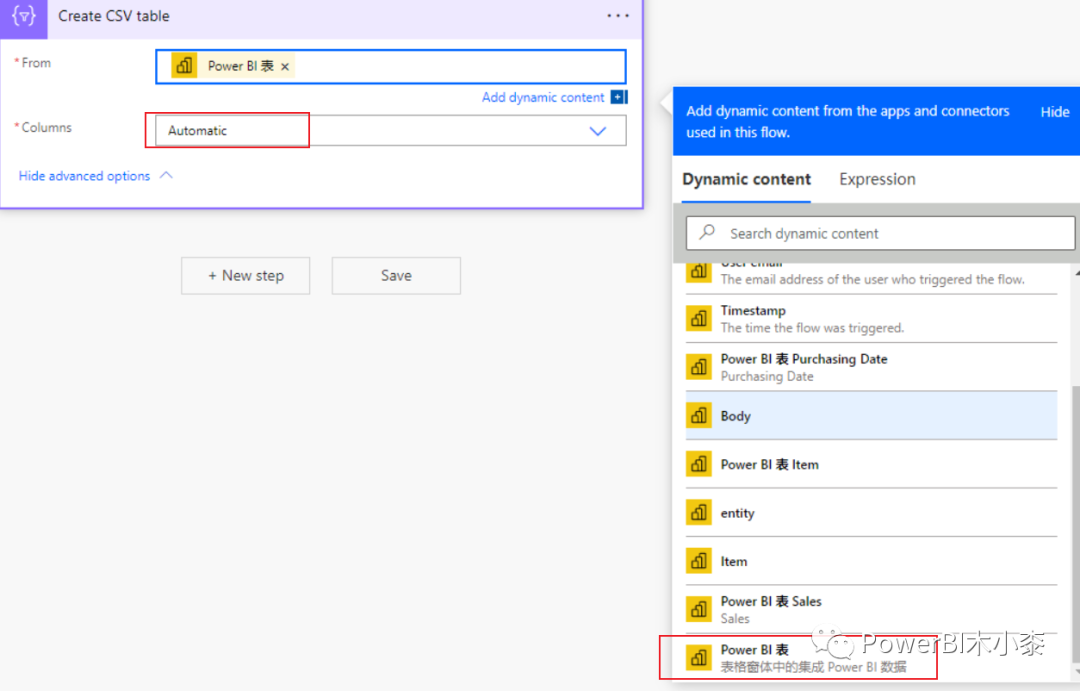Viewport: 1080px width, 691px height.
Task: Select Power BI 表 Sales item
Action: click(x=871, y=610)
